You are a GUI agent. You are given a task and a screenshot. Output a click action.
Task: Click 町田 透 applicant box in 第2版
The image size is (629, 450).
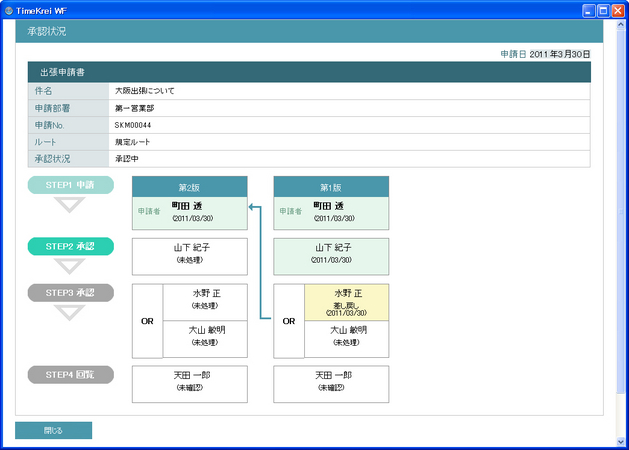tap(189, 211)
